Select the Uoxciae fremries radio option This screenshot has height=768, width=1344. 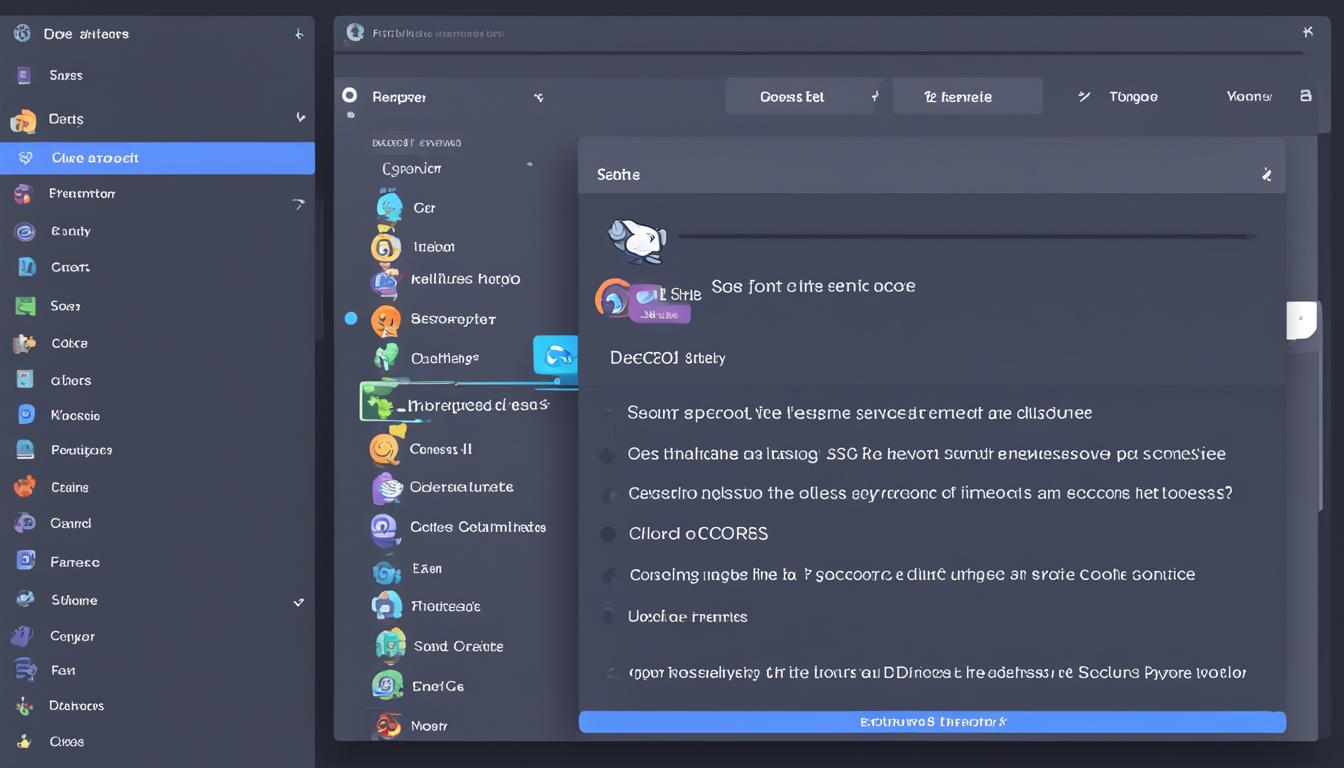[x=607, y=617]
